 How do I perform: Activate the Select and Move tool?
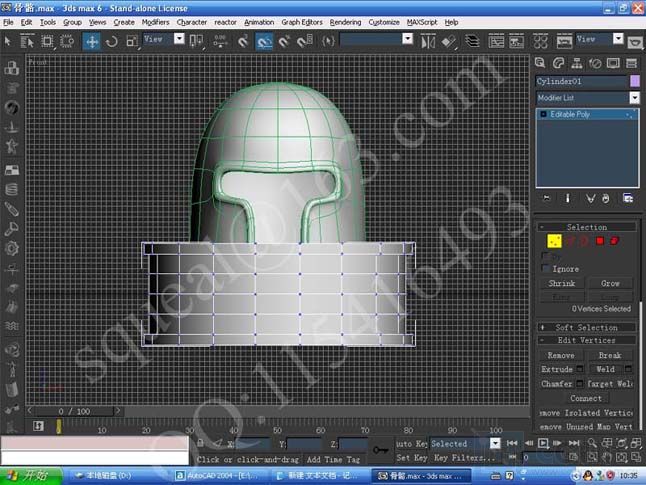tap(91, 41)
